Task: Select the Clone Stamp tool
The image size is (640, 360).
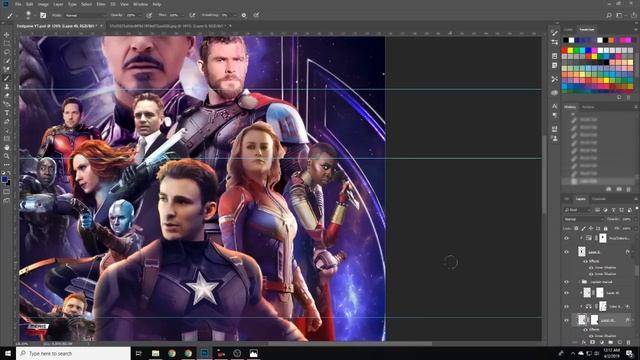Action: pyautogui.click(x=7, y=87)
